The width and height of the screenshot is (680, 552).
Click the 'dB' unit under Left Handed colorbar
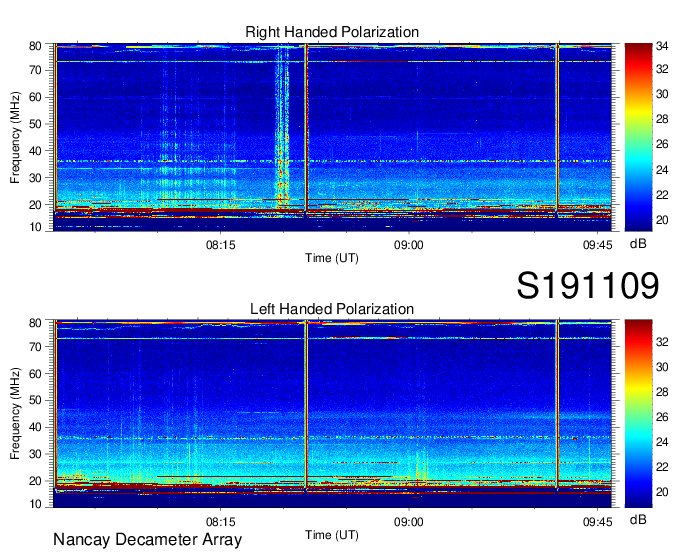pos(638,520)
